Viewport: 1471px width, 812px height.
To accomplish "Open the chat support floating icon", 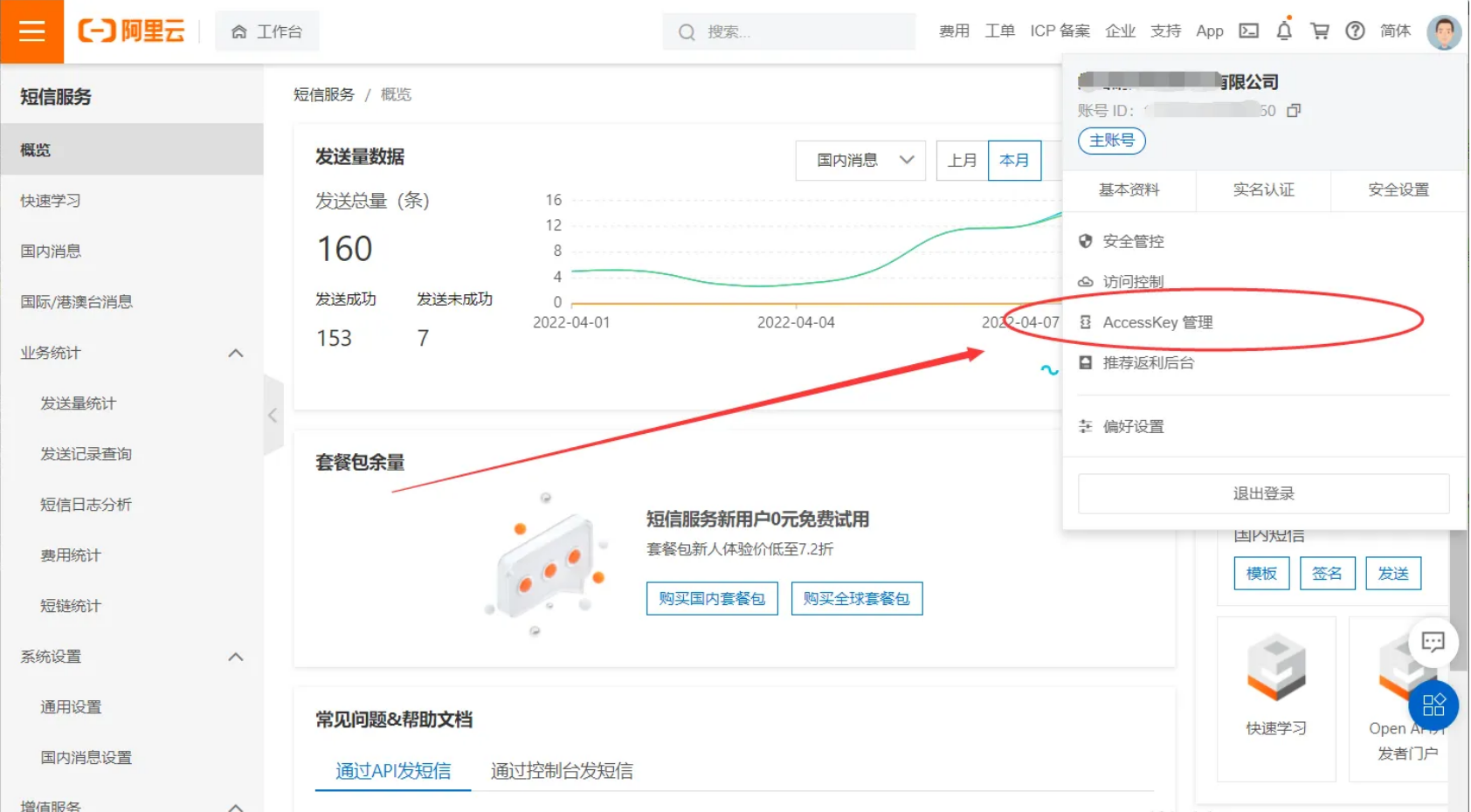I will [x=1433, y=643].
